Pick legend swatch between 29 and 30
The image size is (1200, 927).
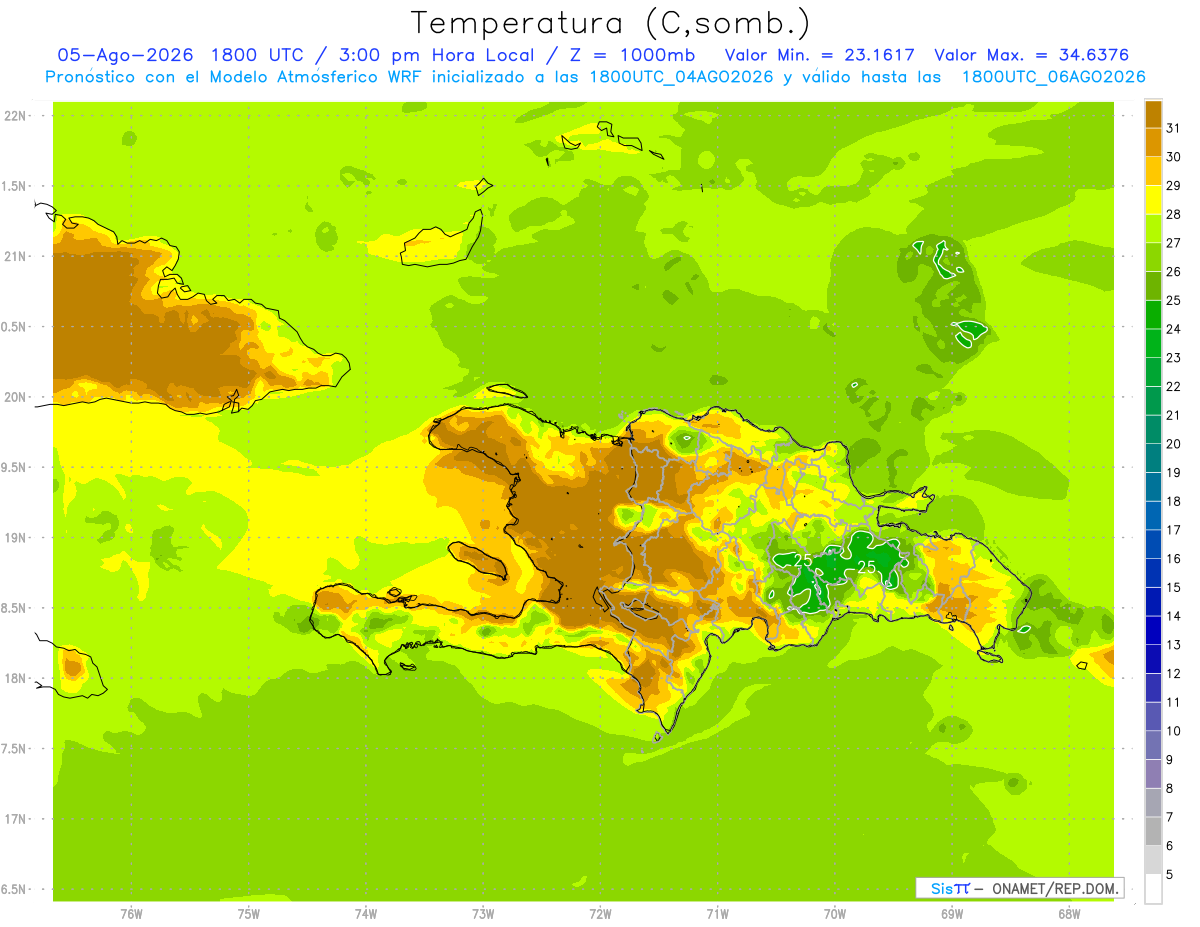[x=1153, y=171]
